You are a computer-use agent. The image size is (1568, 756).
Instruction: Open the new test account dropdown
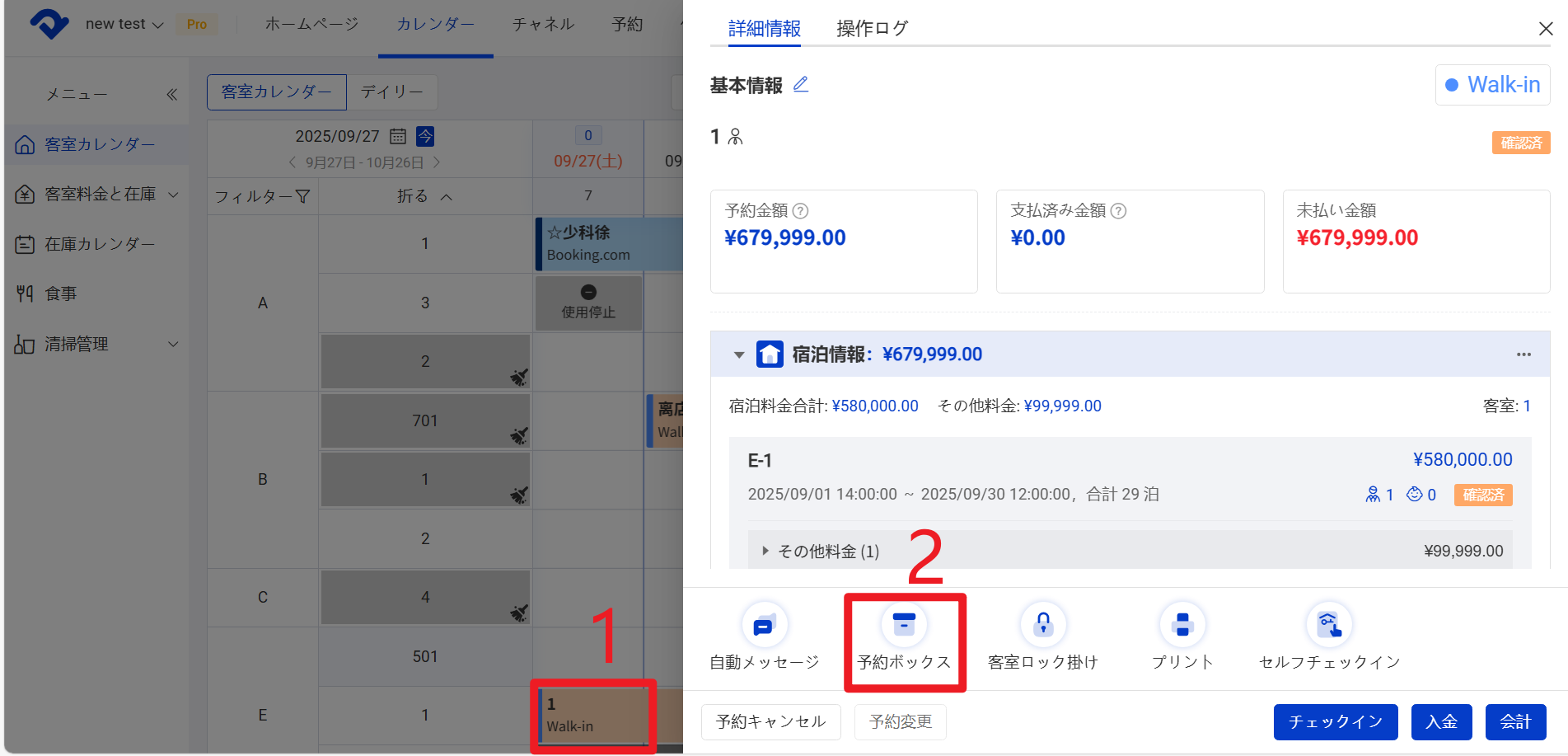point(124,24)
